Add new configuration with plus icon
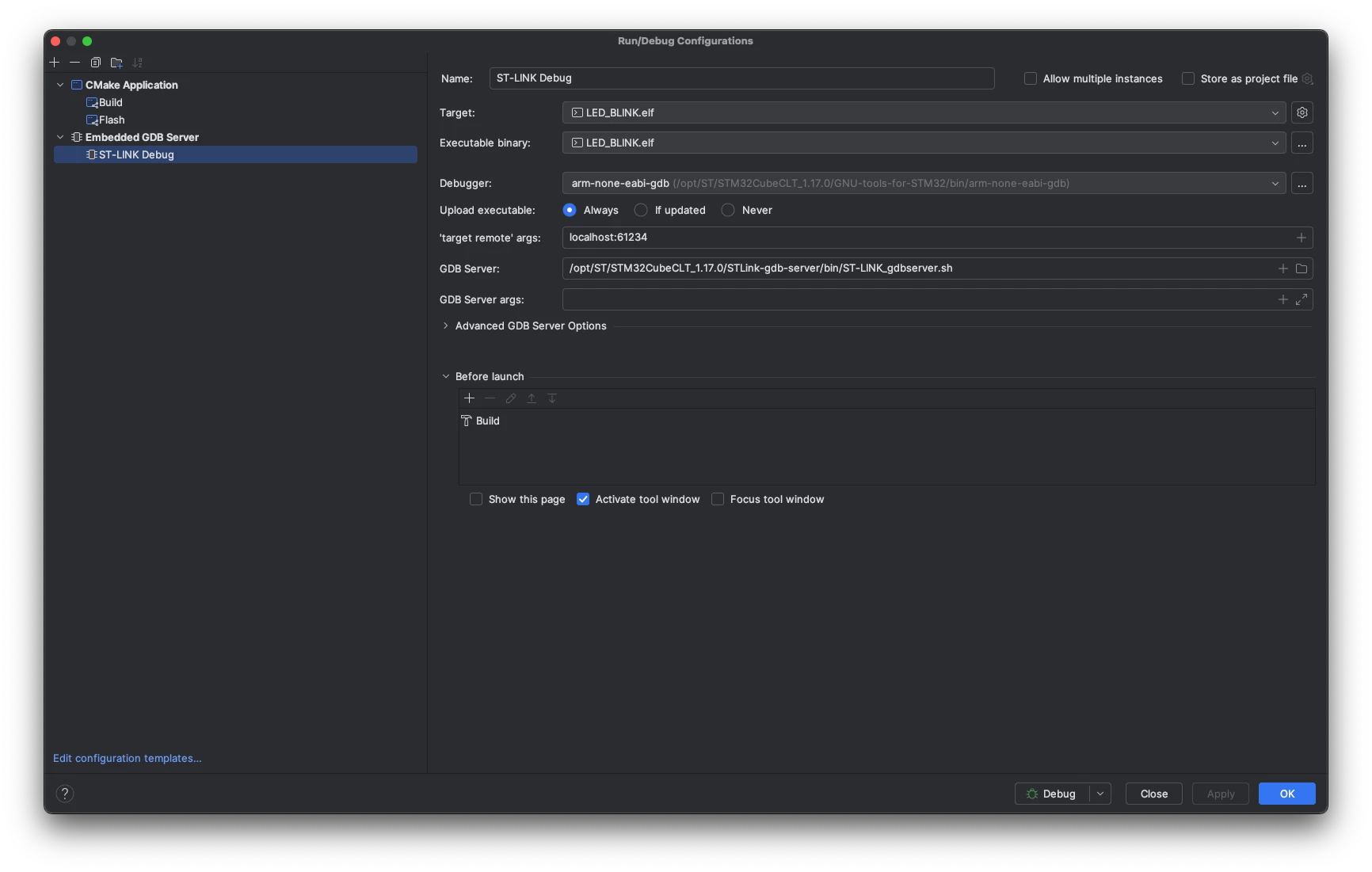The image size is (1372, 872). (55, 63)
